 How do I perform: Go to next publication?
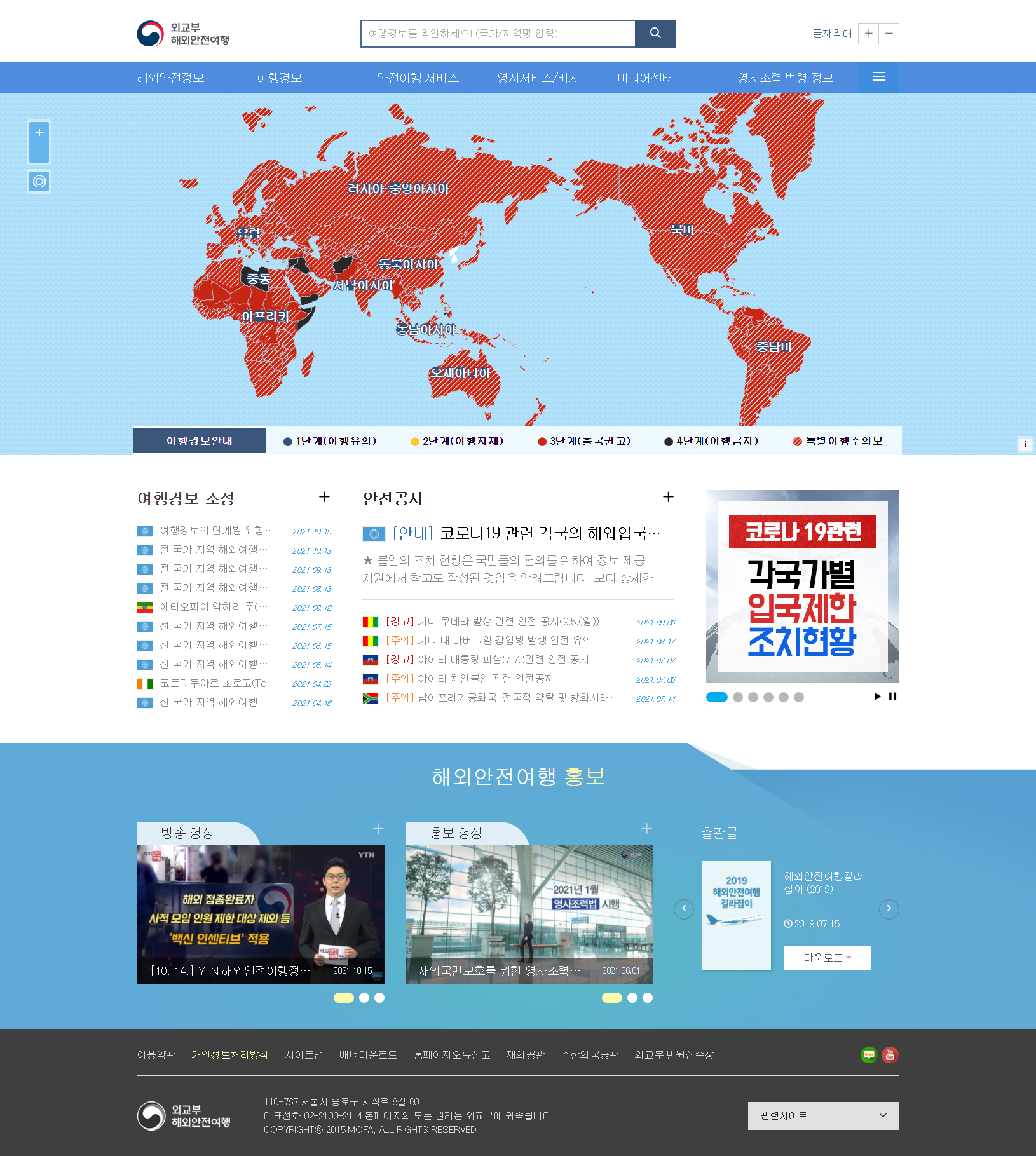(x=889, y=909)
